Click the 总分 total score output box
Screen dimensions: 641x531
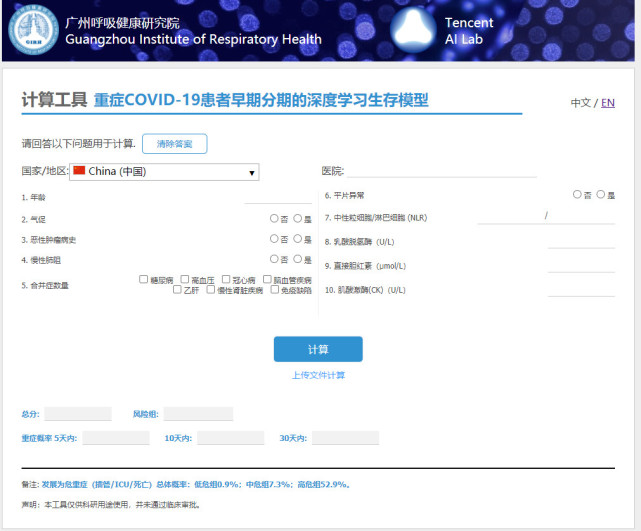tap(78, 414)
